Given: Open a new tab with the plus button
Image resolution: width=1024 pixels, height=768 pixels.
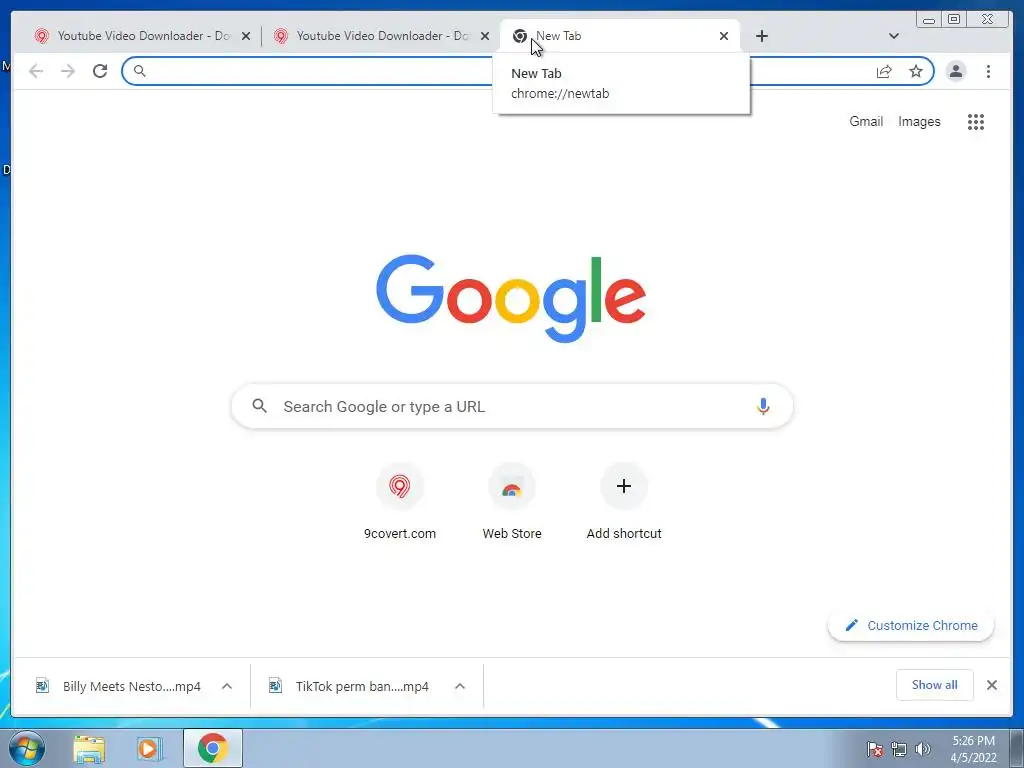Looking at the screenshot, I should pos(761,36).
